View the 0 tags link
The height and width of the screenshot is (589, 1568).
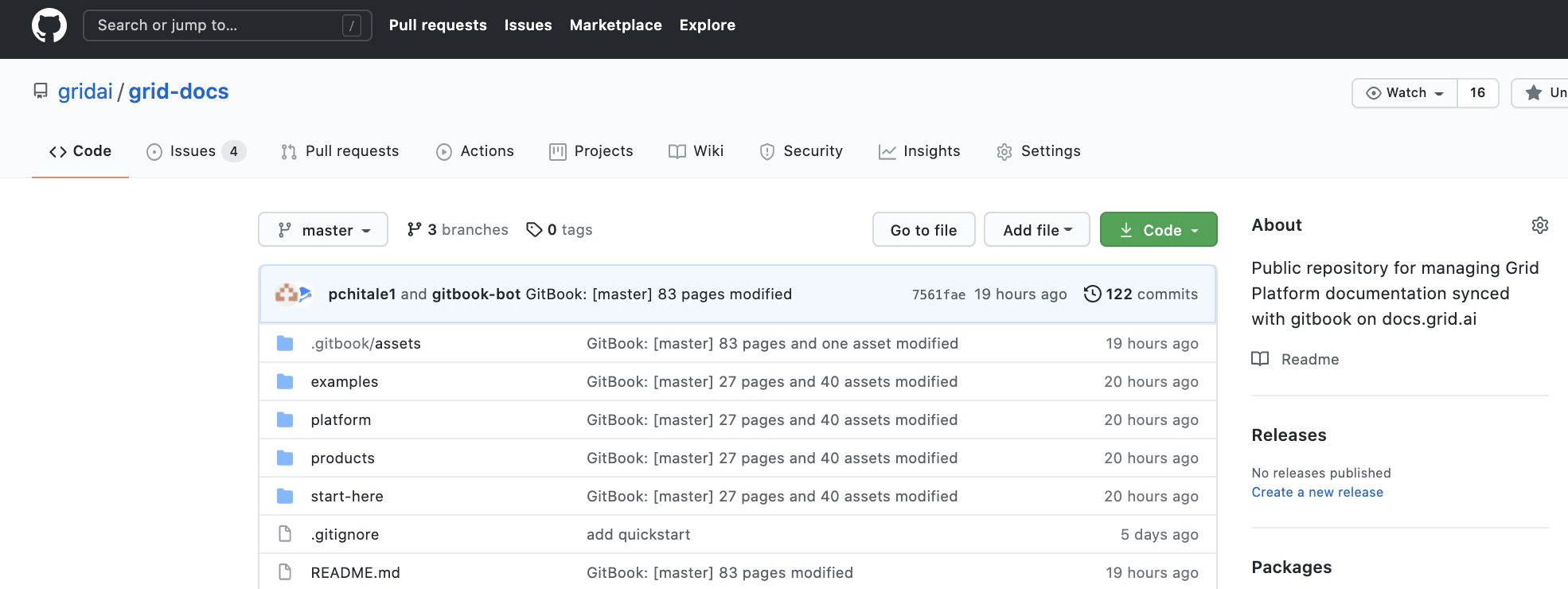click(x=560, y=229)
